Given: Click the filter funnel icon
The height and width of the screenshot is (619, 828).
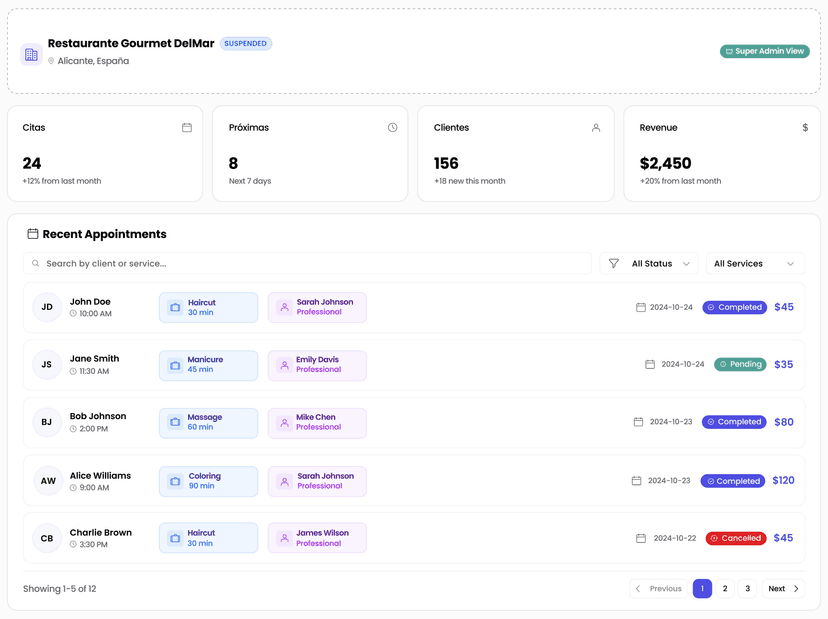Looking at the screenshot, I should [614, 264].
